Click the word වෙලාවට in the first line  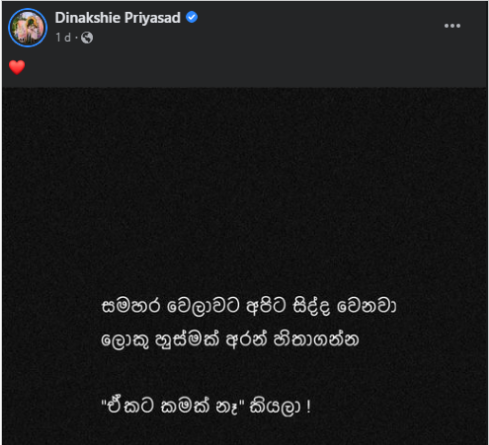pos(203,307)
